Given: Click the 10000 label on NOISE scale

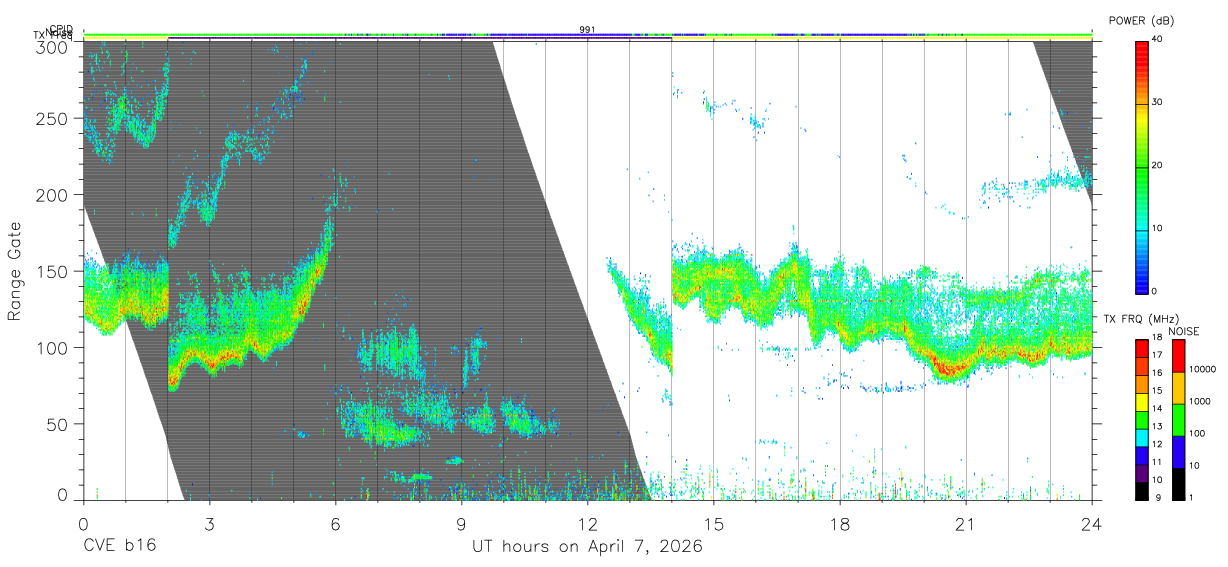Looking at the screenshot, I should point(1203,369).
